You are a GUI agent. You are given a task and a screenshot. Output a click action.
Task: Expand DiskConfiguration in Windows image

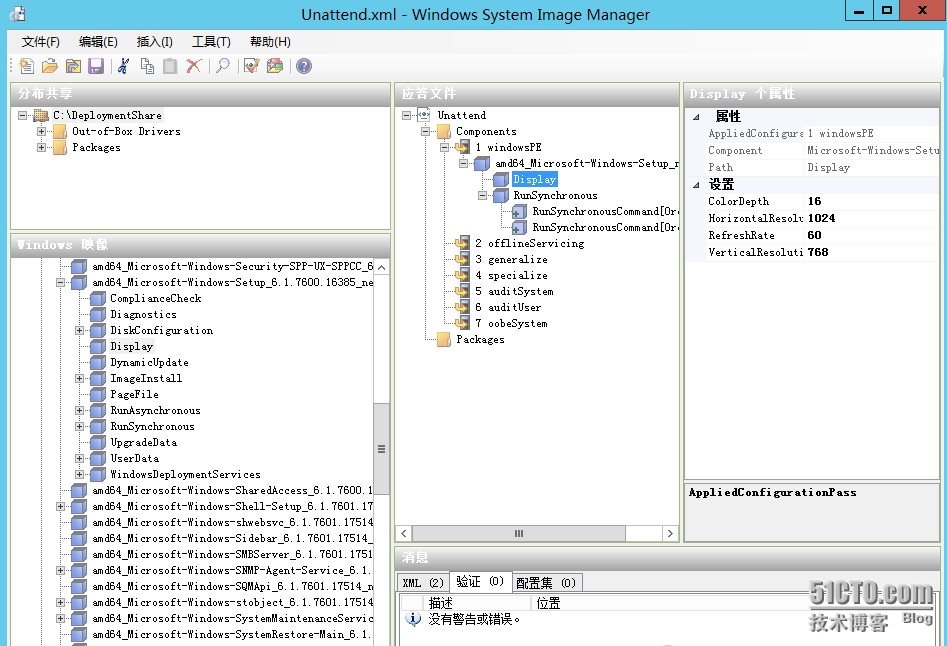tap(79, 330)
